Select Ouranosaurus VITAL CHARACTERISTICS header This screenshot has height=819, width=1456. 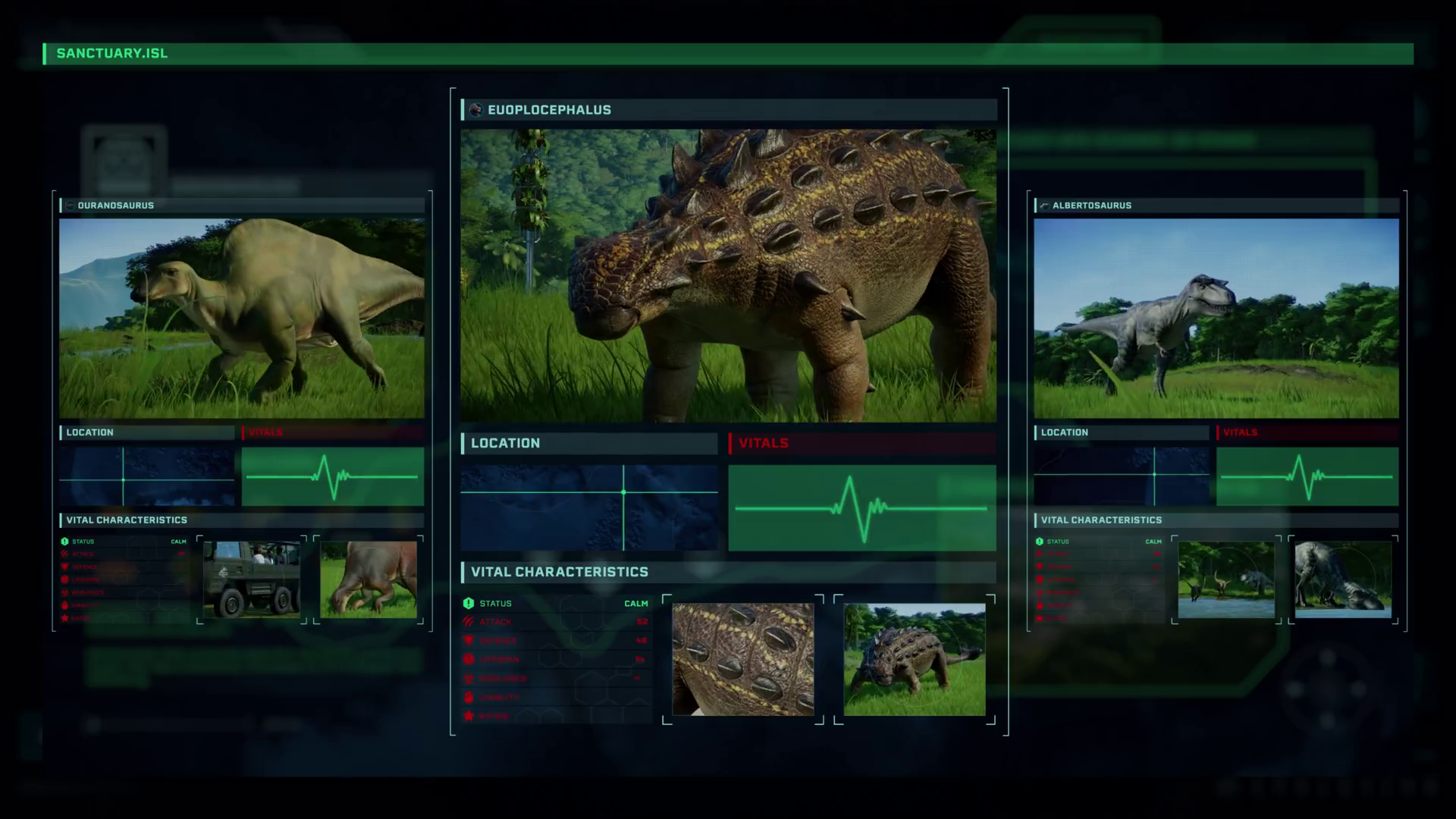click(x=242, y=520)
